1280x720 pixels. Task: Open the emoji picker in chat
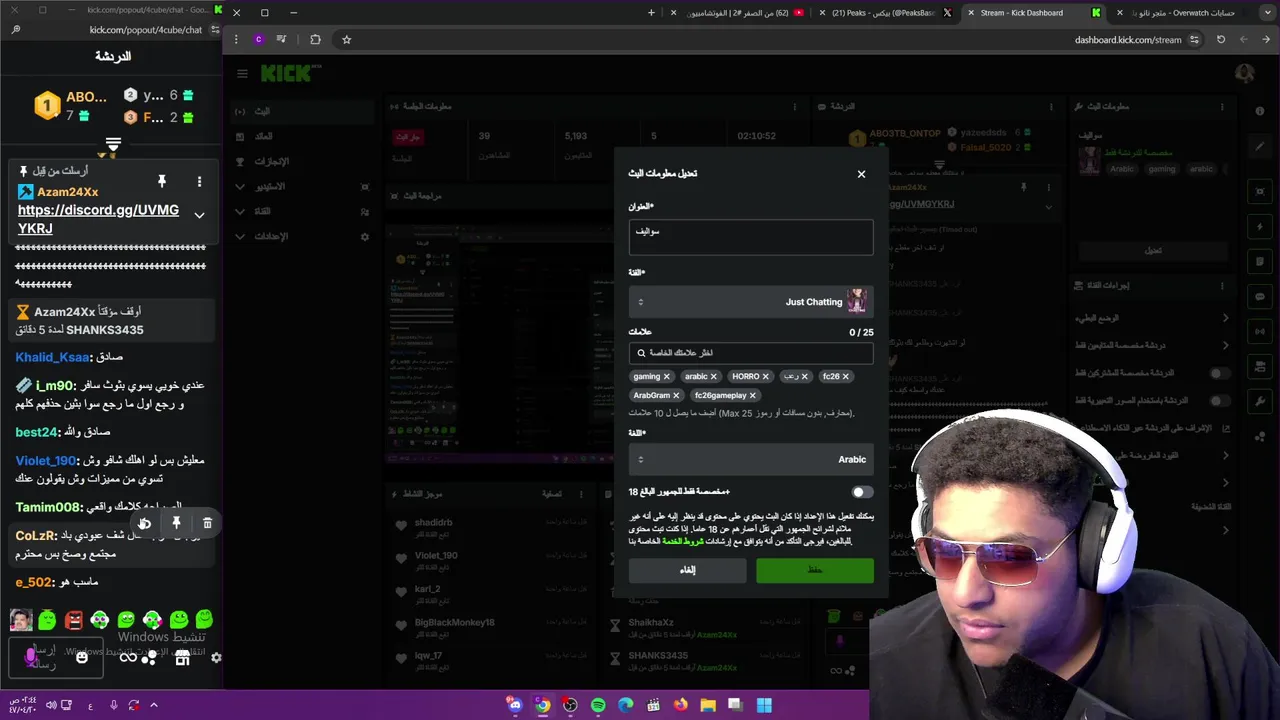tap(82, 657)
